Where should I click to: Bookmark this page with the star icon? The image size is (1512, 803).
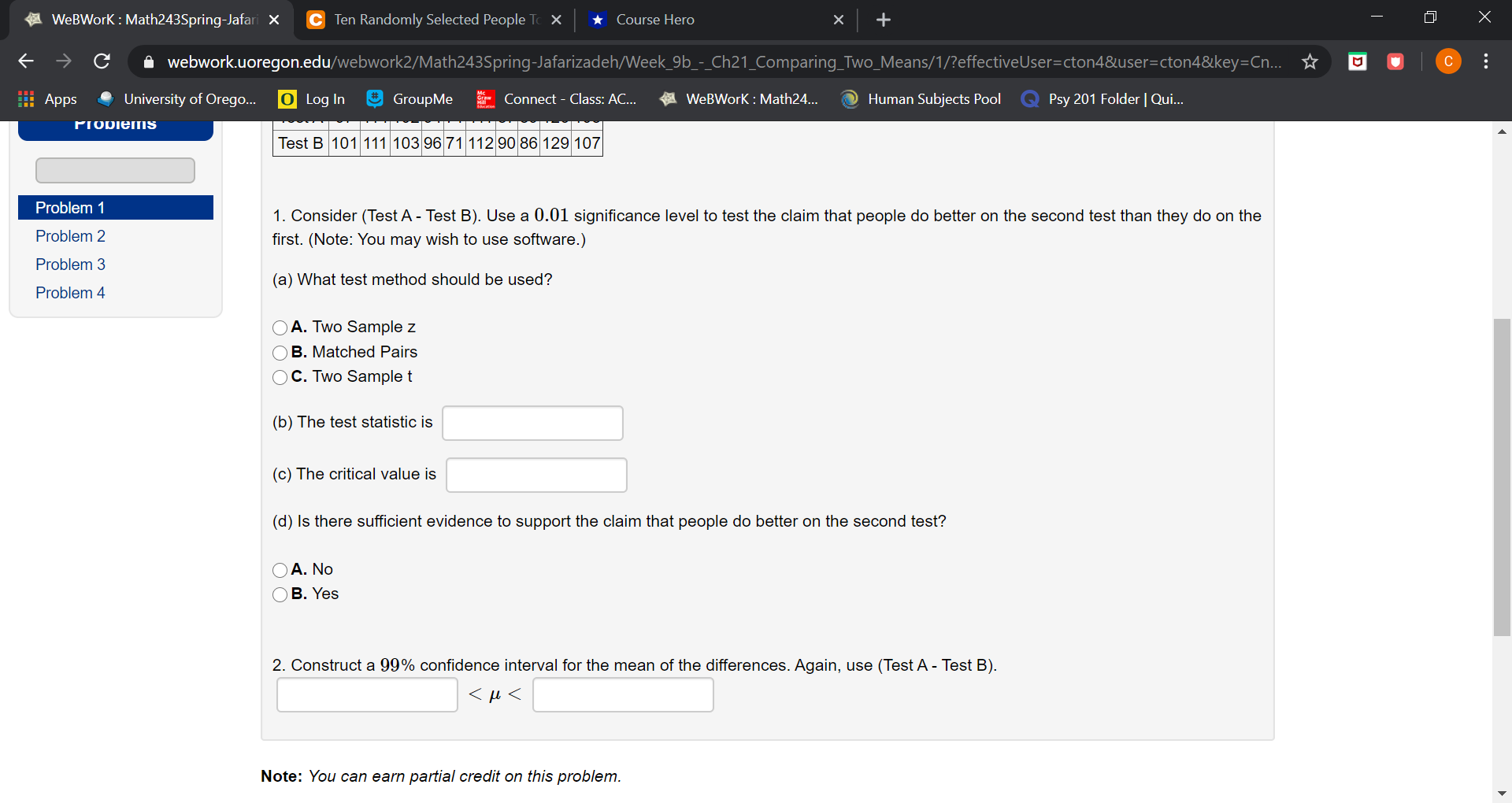point(1310,61)
